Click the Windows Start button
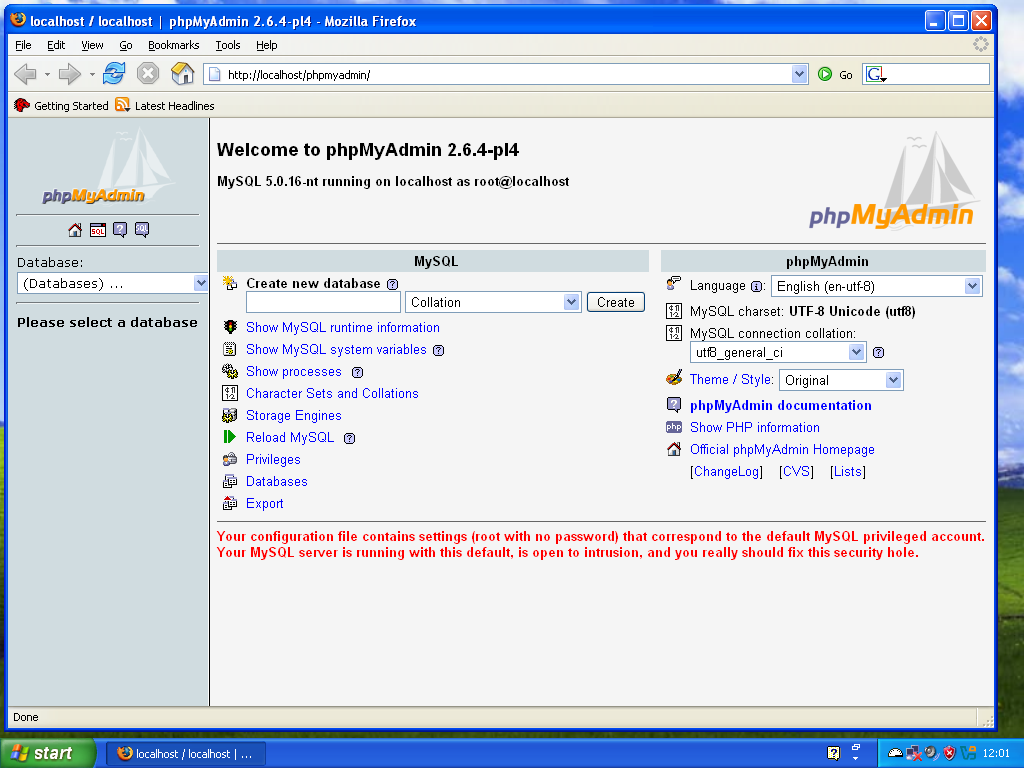Viewport: 1024px width, 768px height. (x=48, y=753)
